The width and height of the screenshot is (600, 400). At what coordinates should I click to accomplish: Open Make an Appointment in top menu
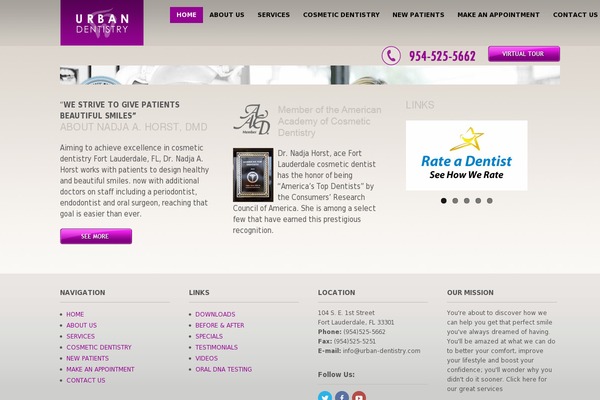(498, 15)
